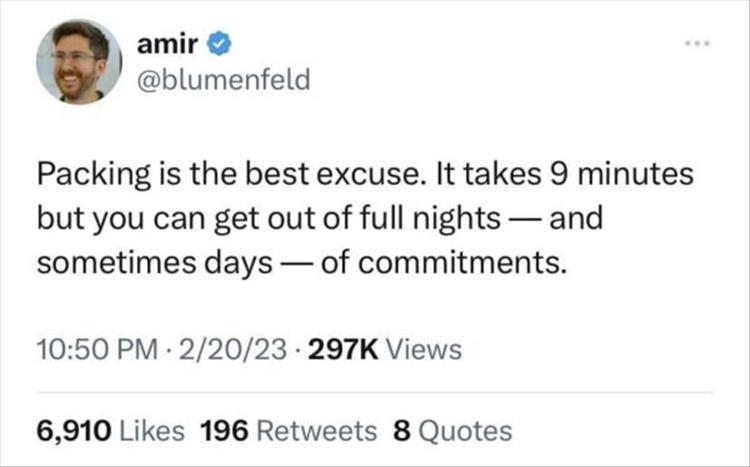The image size is (750, 467).
Task: Click the 196 retweet count number
Action: (x=224, y=430)
